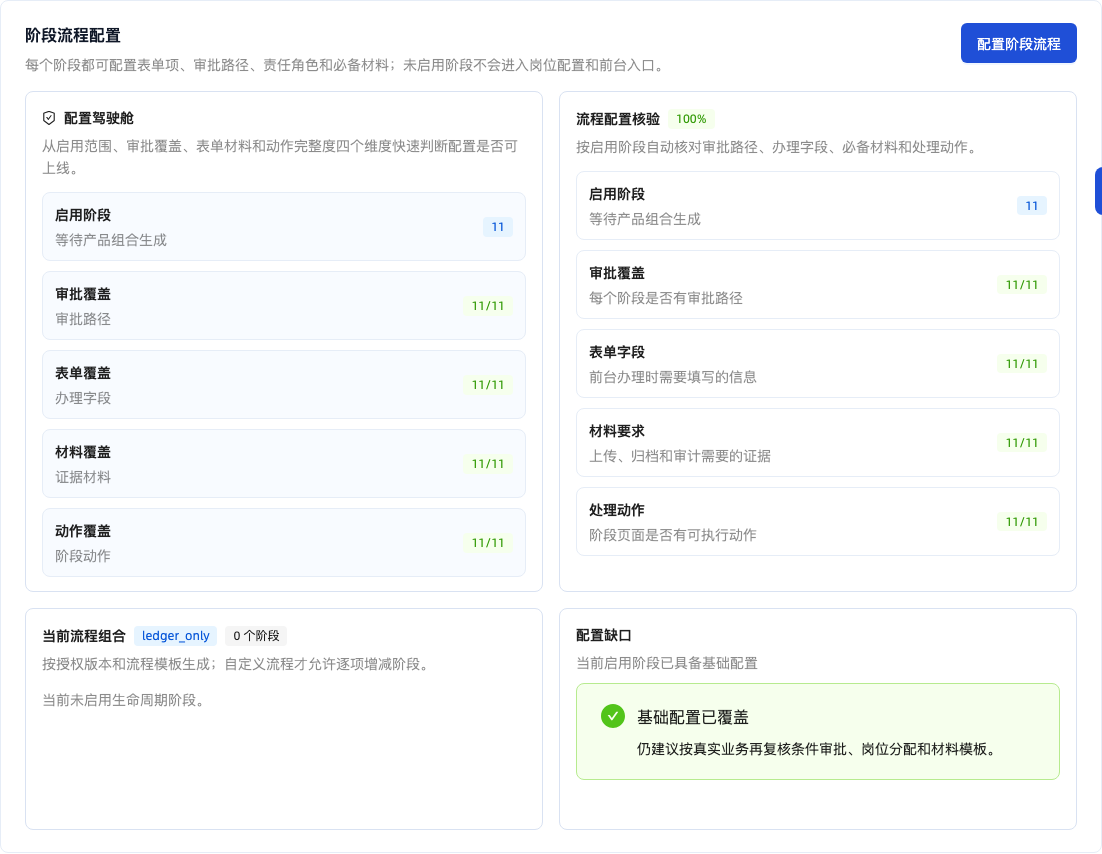Click the 配置阶段流程 button
This screenshot has height=854, width=1102.
pyautogui.click(x=1018, y=44)
